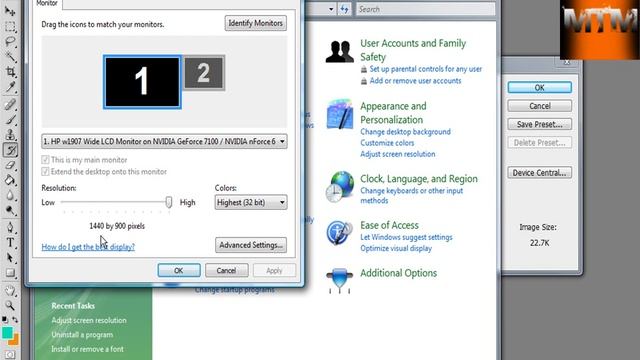Select the Rectangle shape tool
This screenshot has height=360, width=640.
point(10,273)
